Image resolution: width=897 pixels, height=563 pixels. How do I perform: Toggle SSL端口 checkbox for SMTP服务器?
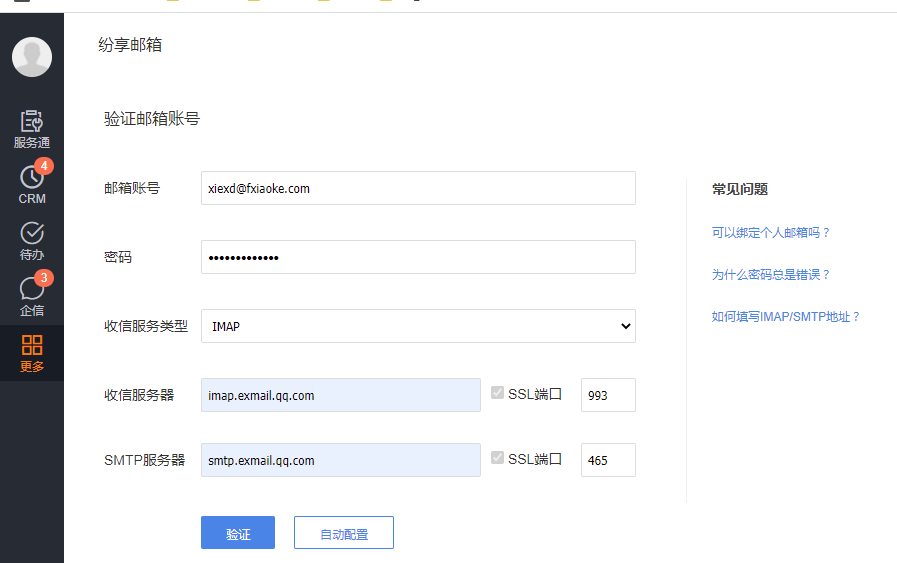(497, 458)
